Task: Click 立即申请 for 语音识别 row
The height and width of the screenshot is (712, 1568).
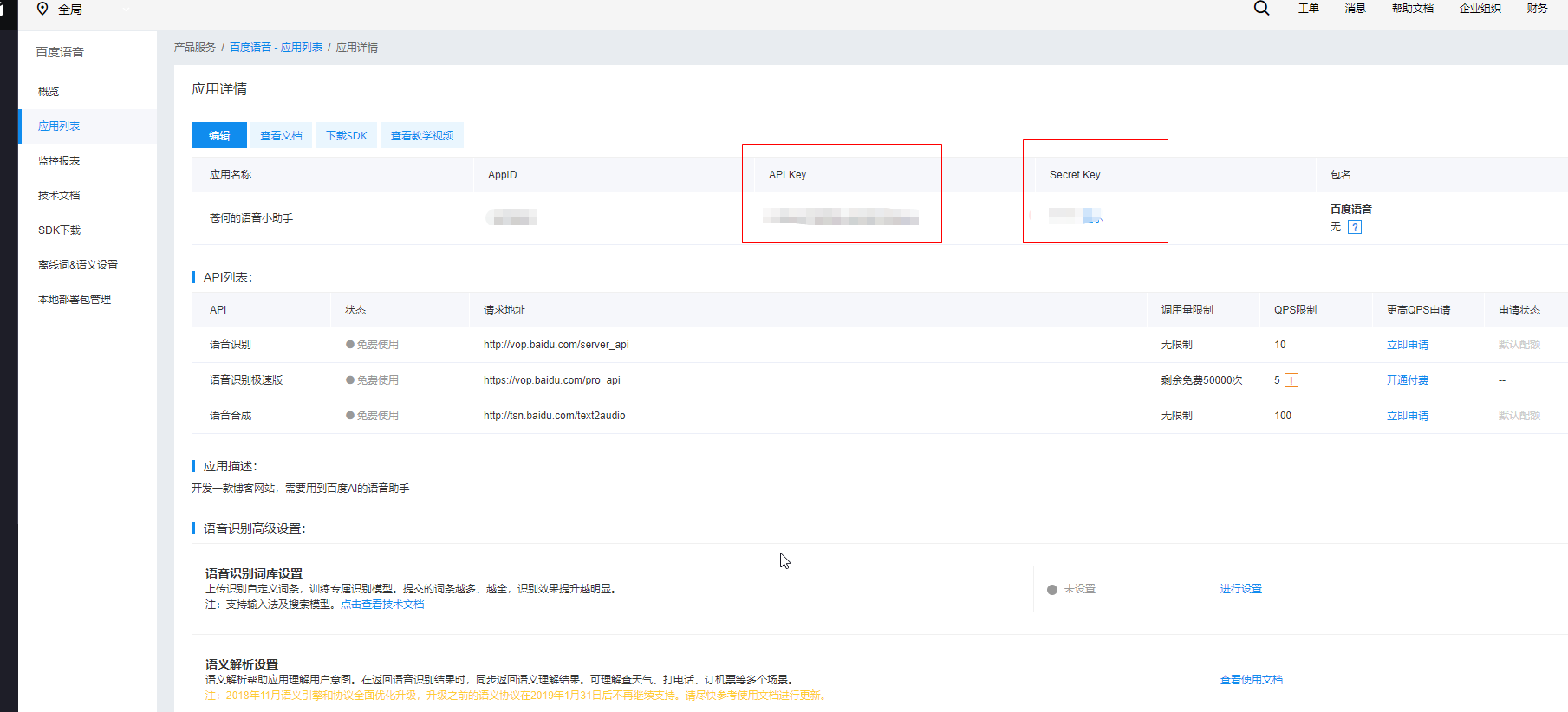Action: click(x=1408, y=345)
